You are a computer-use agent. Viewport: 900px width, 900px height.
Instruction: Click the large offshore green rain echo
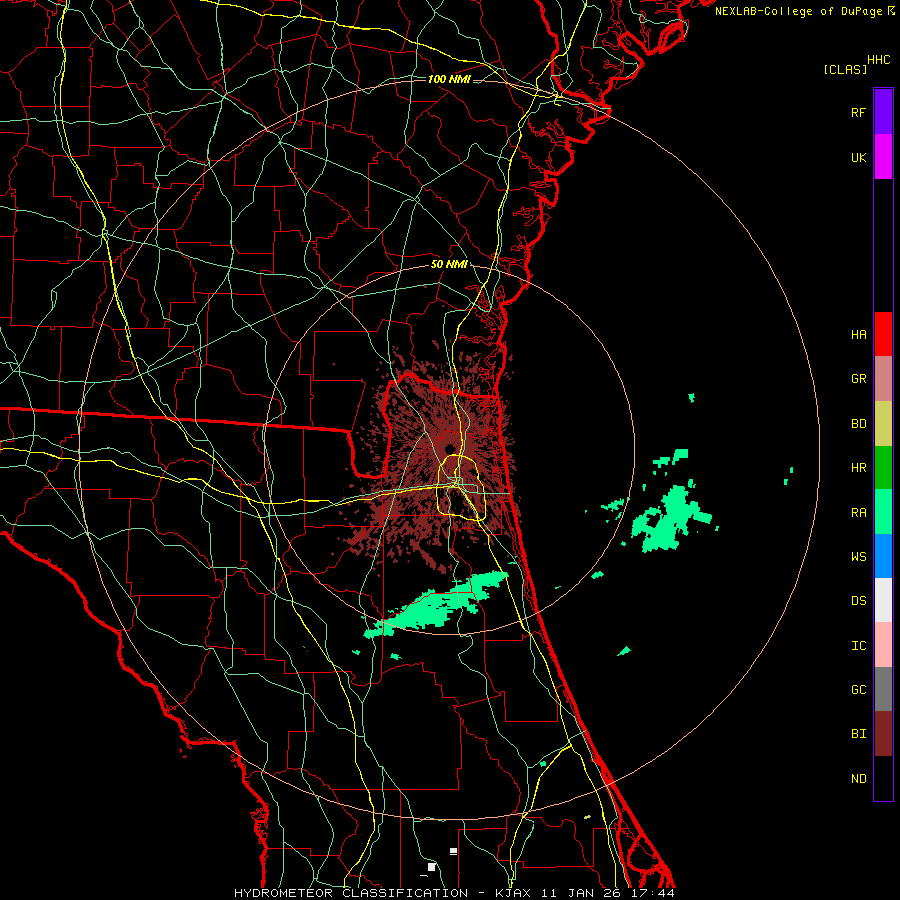(670, 519)
